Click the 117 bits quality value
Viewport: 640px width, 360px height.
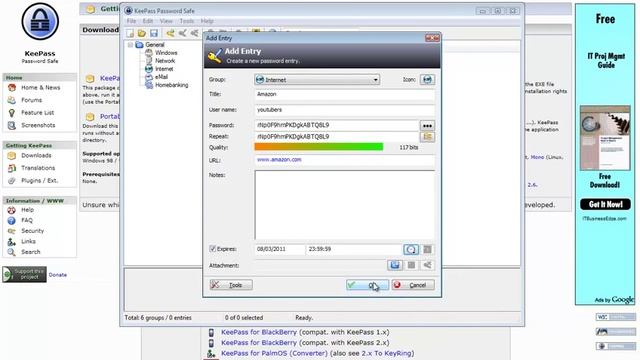click(409, 147)
